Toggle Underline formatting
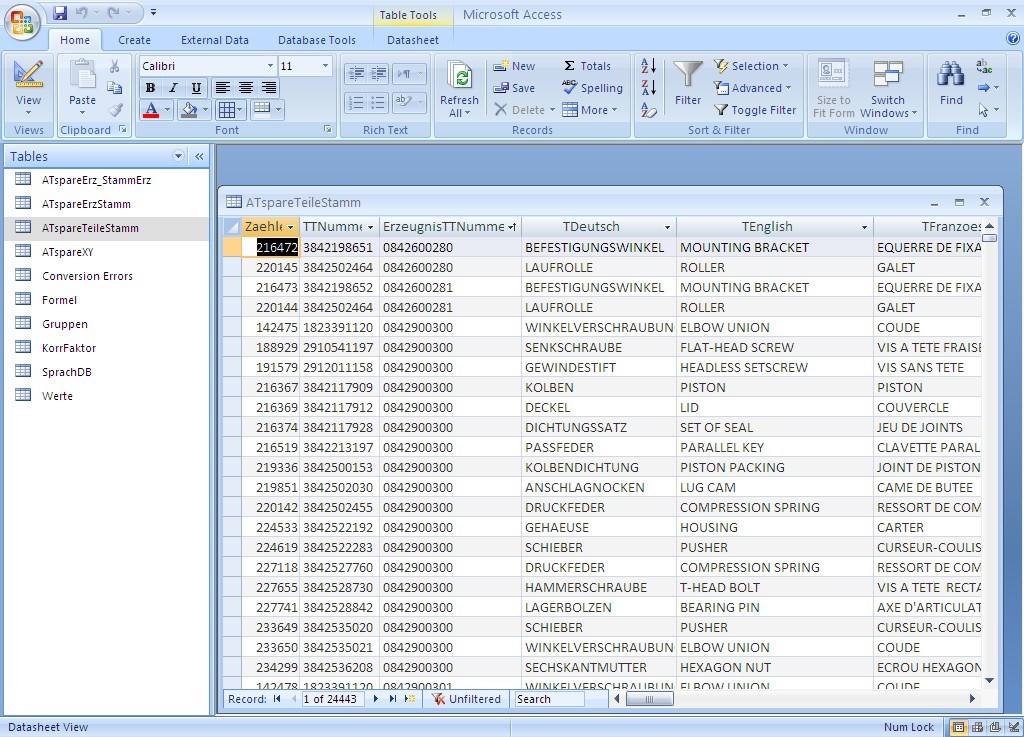Viewport: 1024px width, 737px height. point(196,87)
